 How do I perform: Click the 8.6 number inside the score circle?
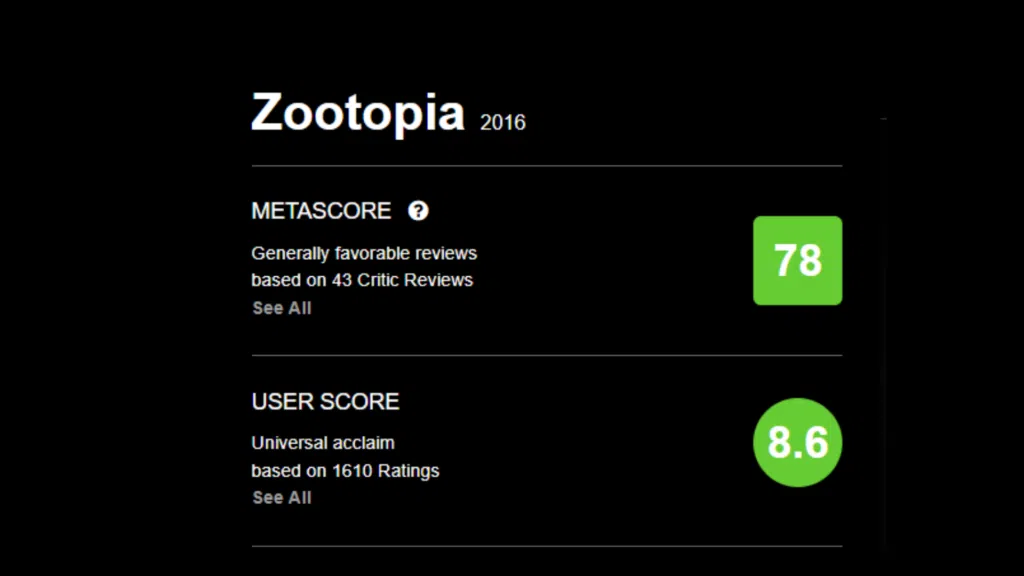point(797,441)
